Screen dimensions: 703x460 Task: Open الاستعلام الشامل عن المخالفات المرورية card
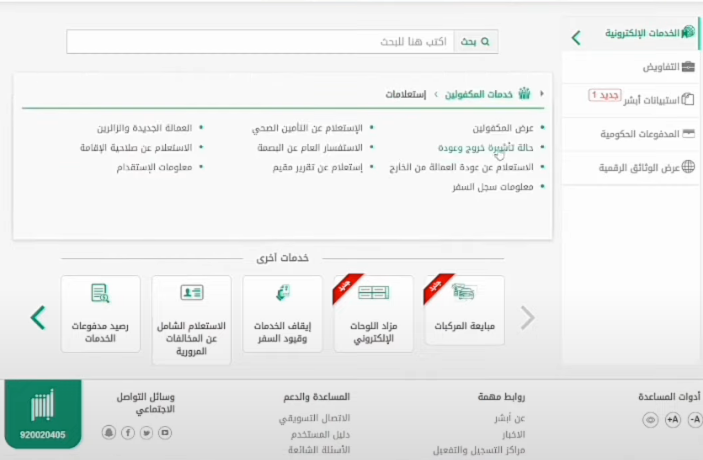(191, 320)
